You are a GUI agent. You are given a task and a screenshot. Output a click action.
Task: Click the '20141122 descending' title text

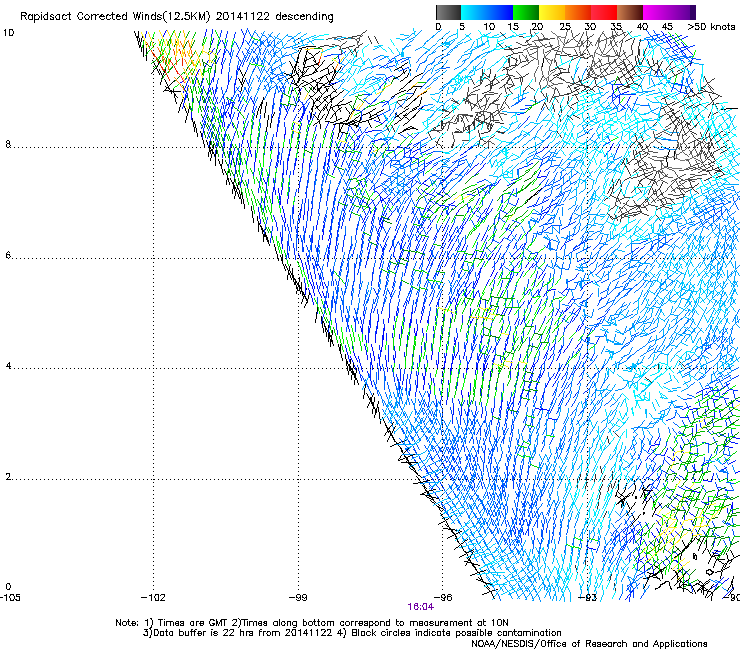(x=275, y=17)
